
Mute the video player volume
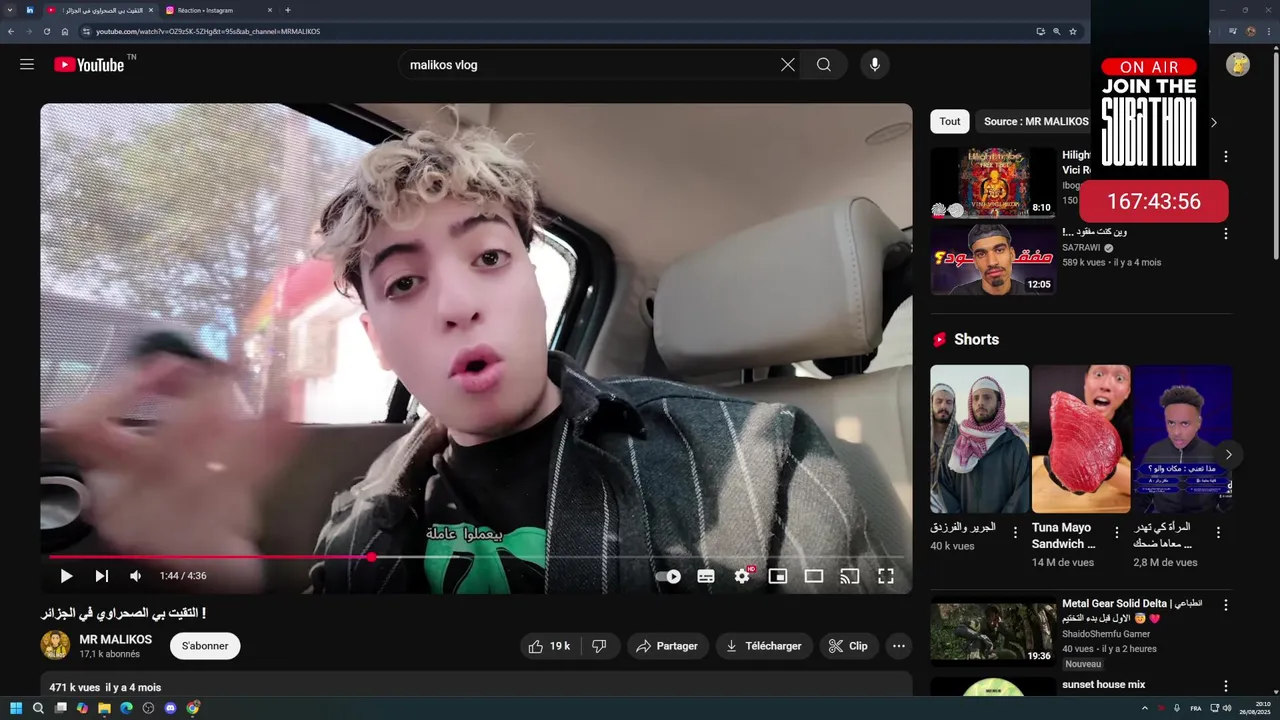(x=135, y=576)
